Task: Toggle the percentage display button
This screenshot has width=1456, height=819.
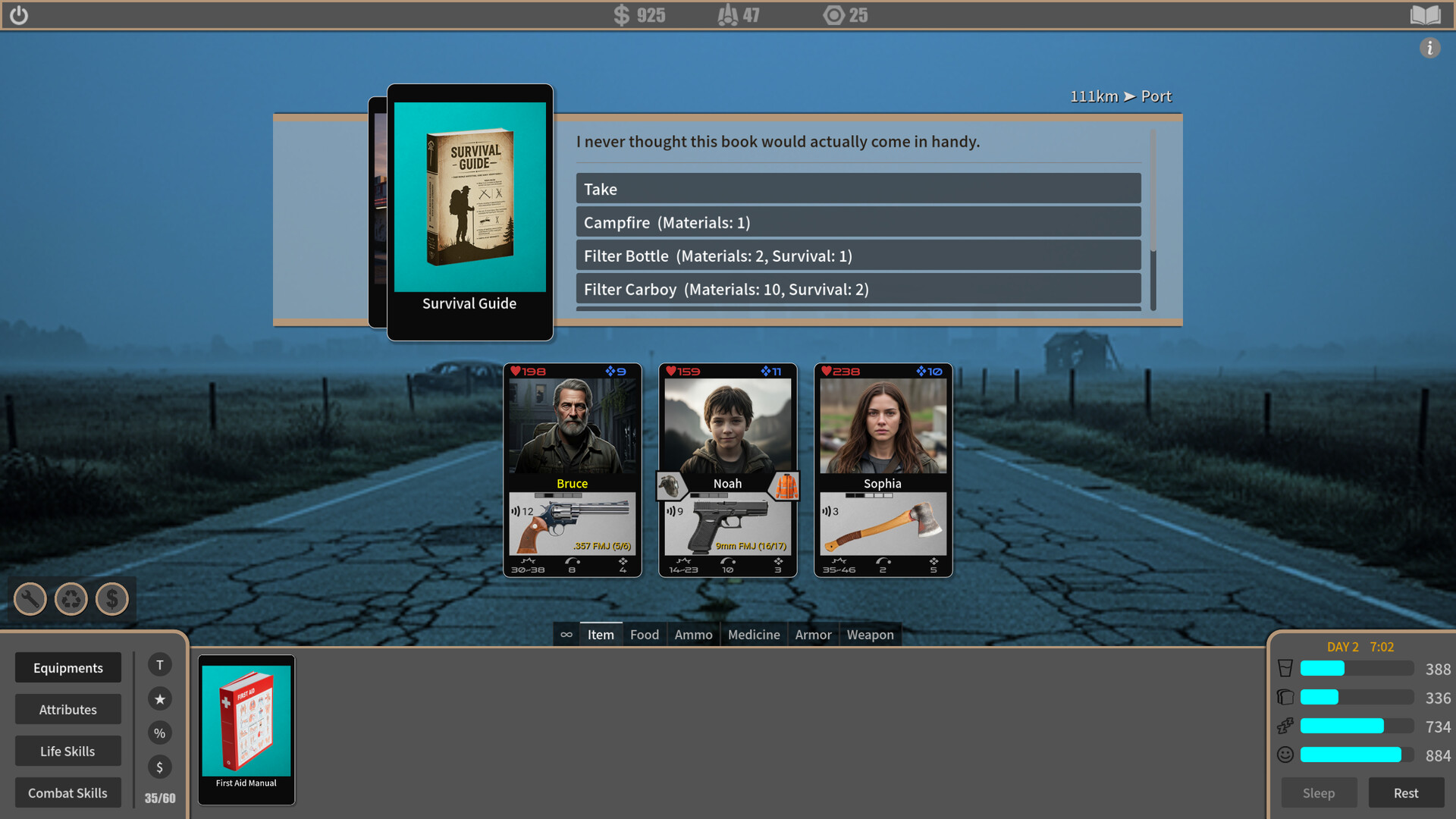Action: [x=160, y=733]
